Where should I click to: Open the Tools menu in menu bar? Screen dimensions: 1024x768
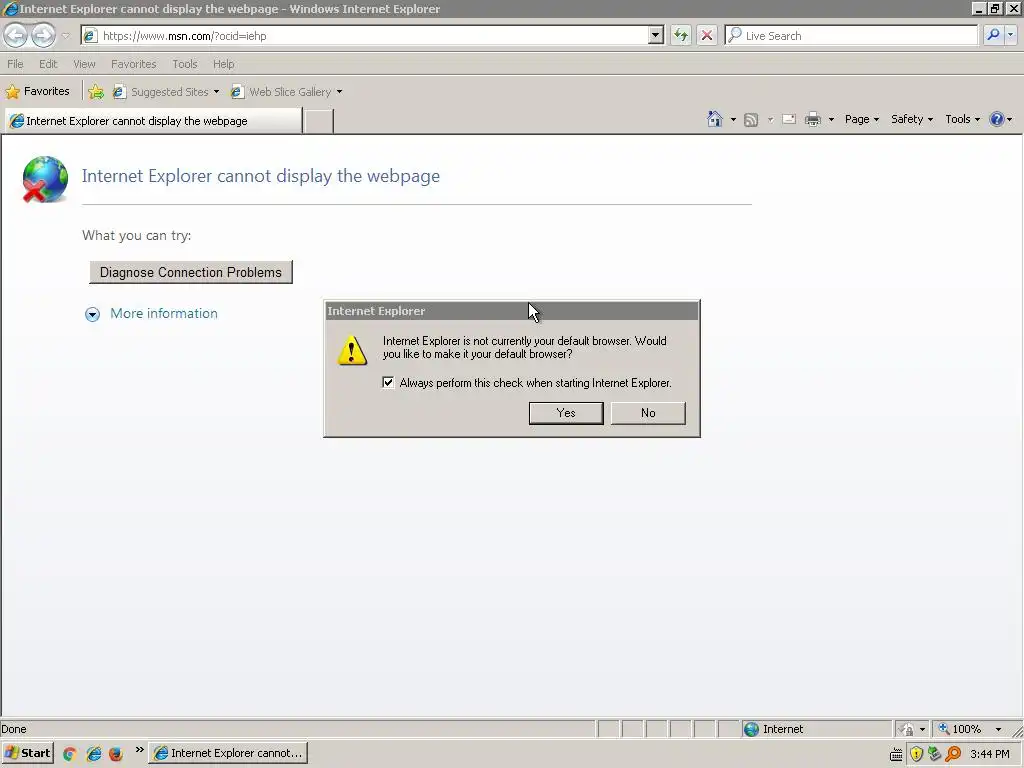[x=185, y=64]
